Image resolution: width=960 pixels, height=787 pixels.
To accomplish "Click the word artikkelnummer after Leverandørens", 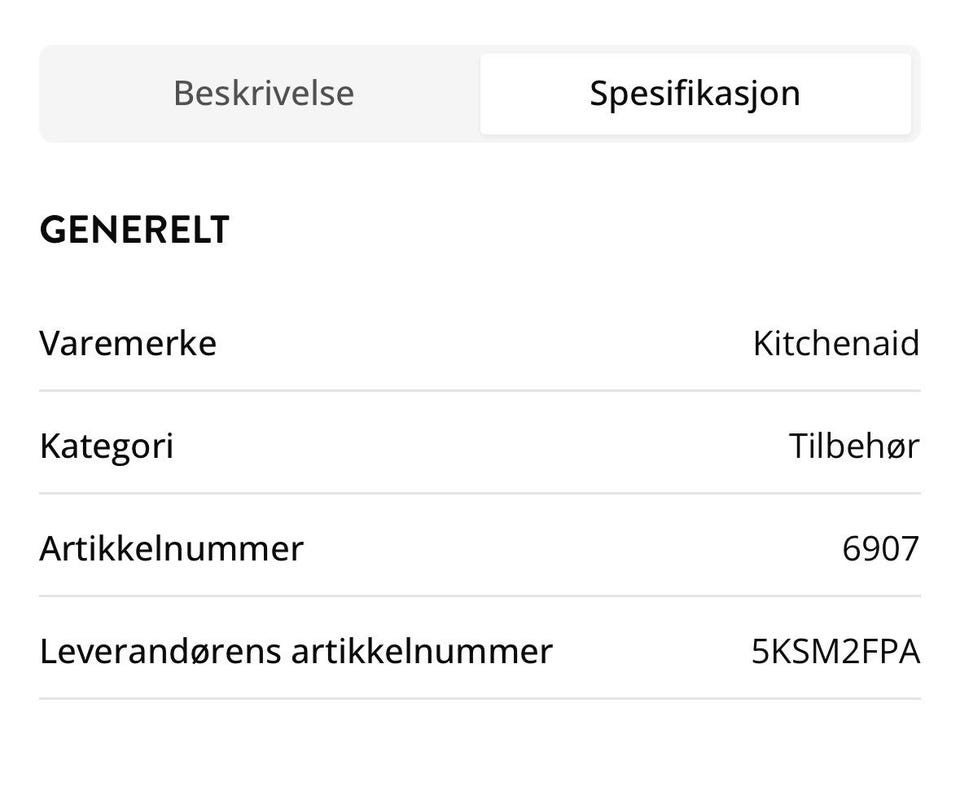I will (421, 651).
